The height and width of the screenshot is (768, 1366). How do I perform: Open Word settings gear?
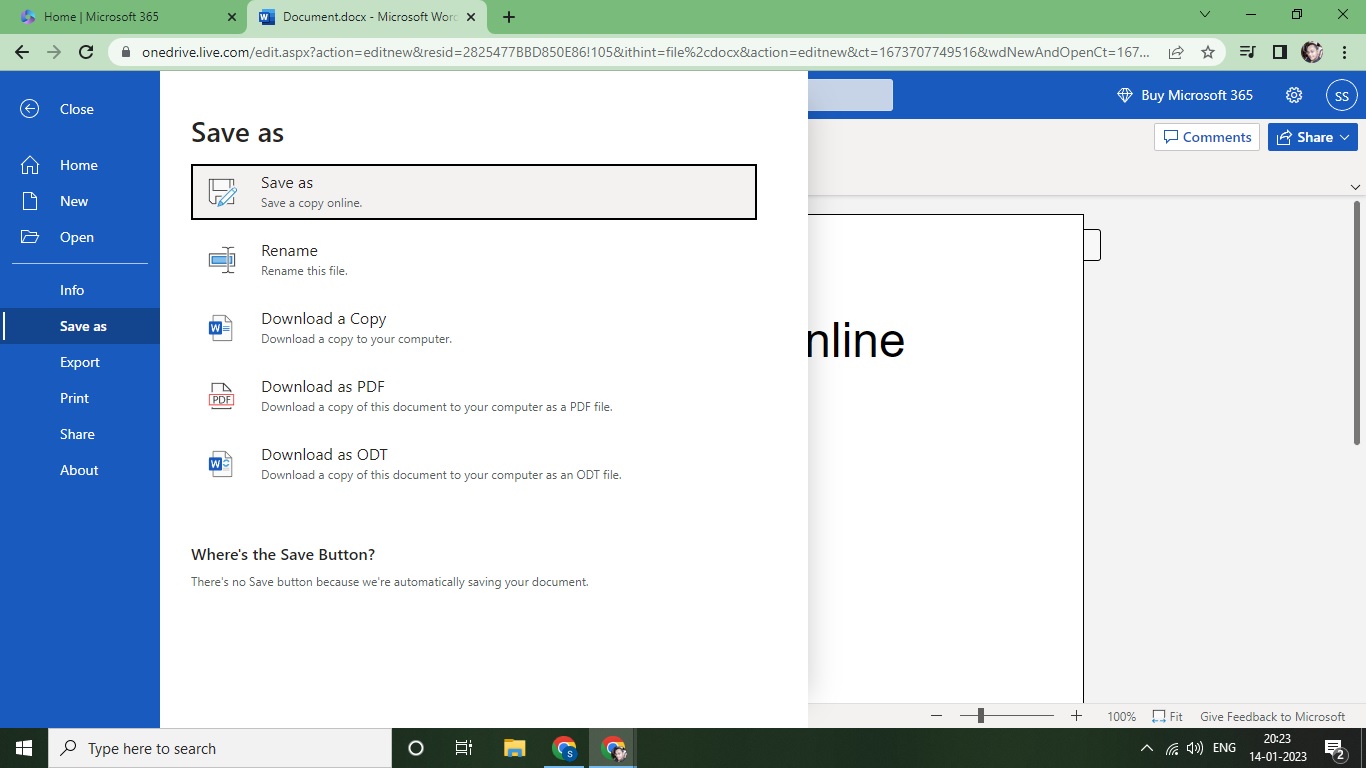1294,95
